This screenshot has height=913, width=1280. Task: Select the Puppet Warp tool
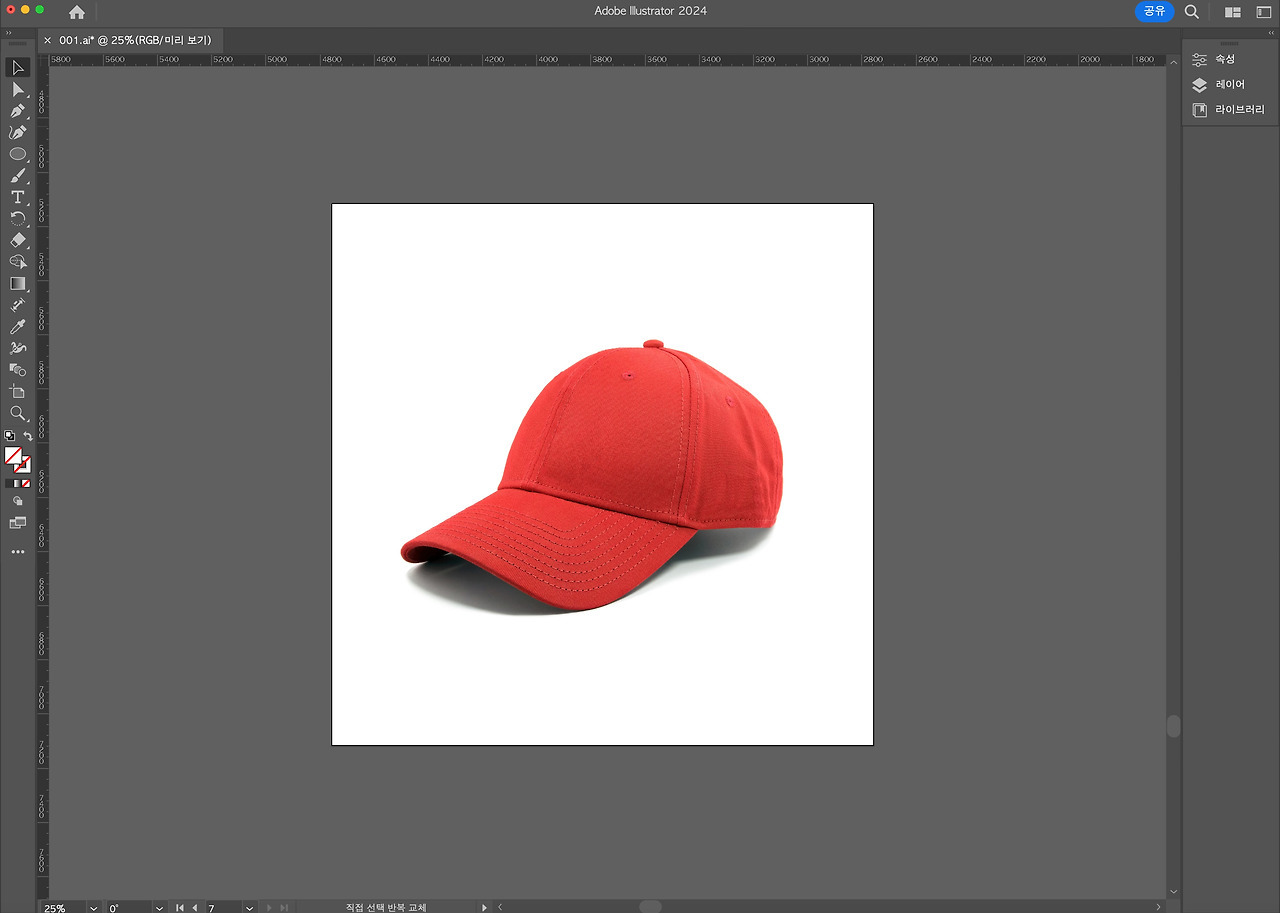(18, 348)
